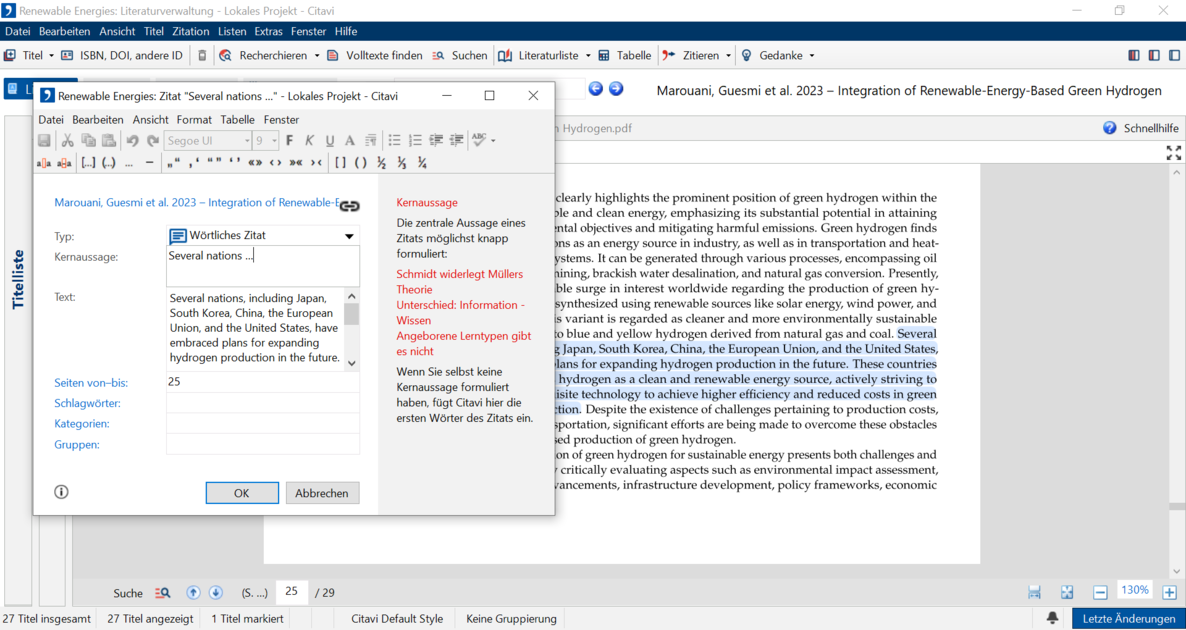Open the Extras menu in the main window

click(268, 32)
